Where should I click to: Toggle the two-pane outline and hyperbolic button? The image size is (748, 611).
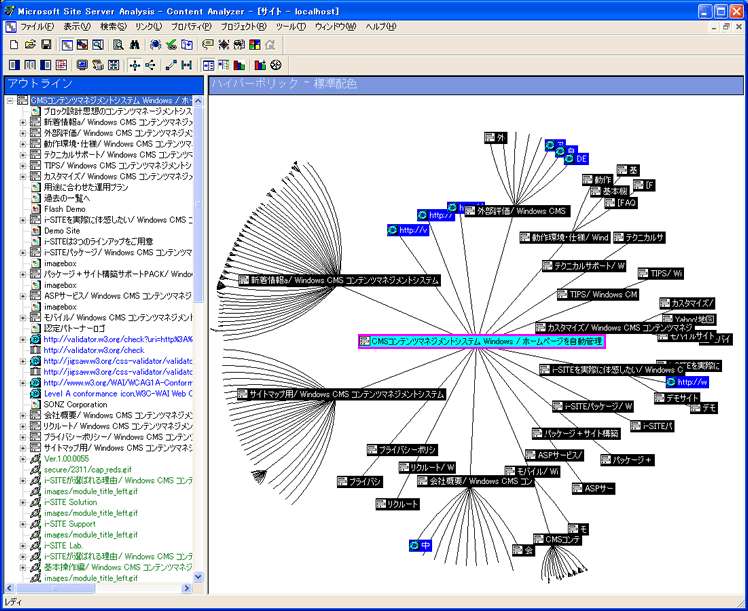208,65
